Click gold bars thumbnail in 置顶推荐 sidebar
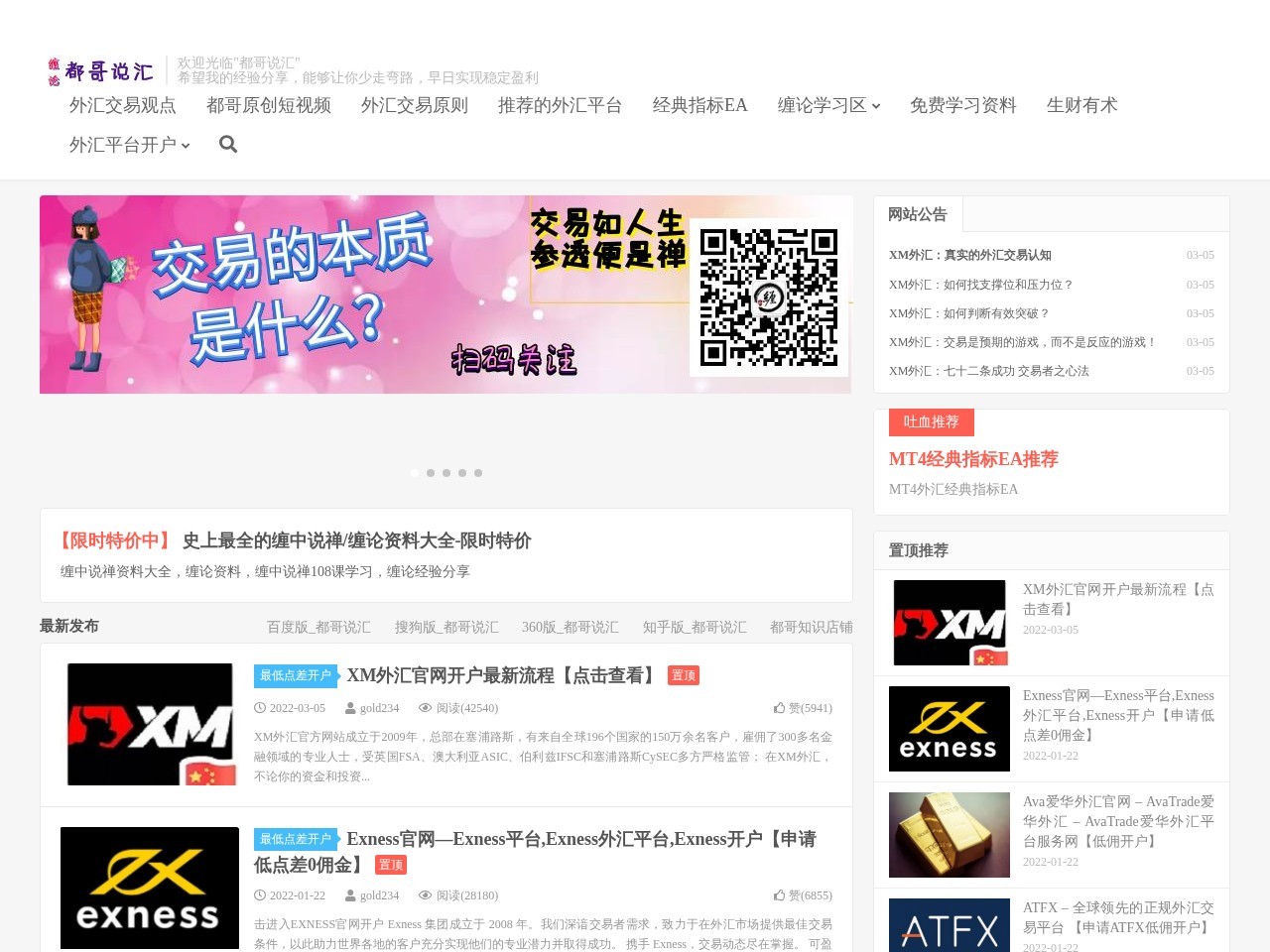Viewport: 1270px width, 952px height. click(x=950, y=835)
